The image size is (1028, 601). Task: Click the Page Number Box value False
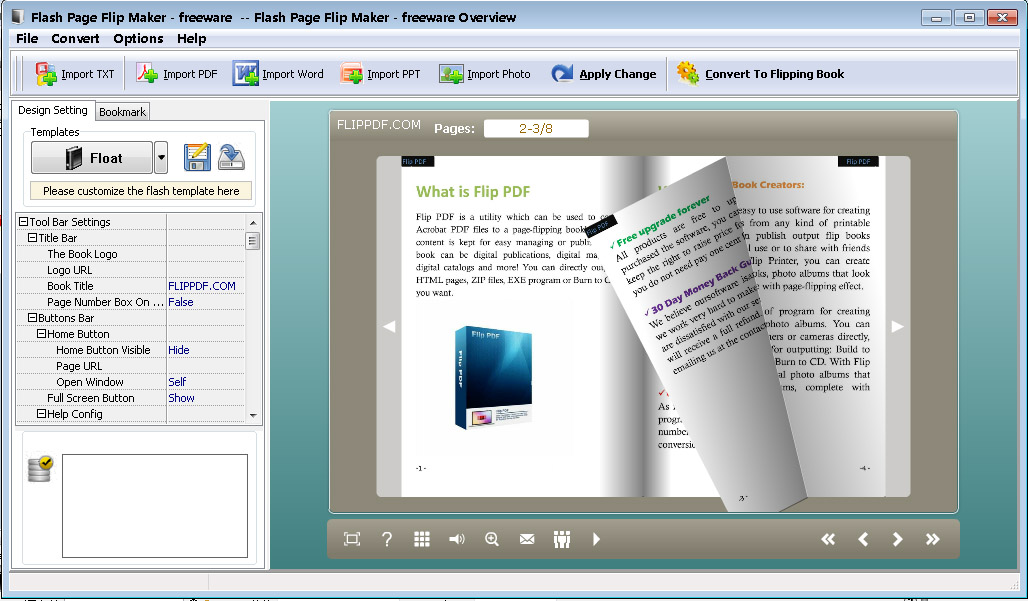(x=181, y=301)
